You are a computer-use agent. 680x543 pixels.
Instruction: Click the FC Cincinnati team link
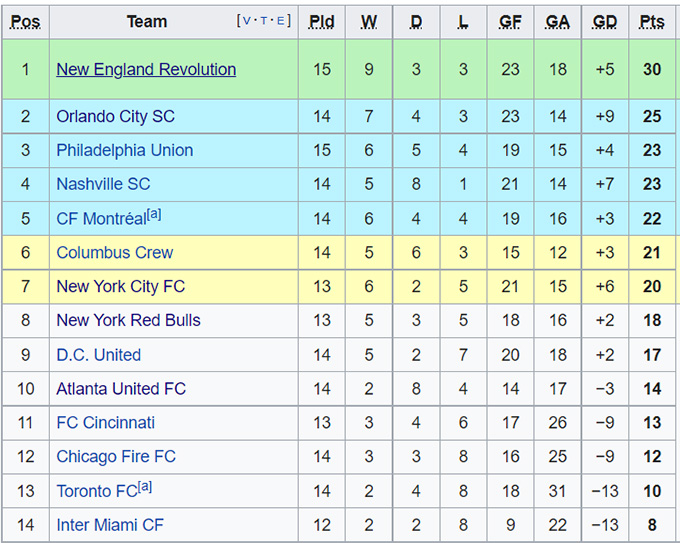105,423
